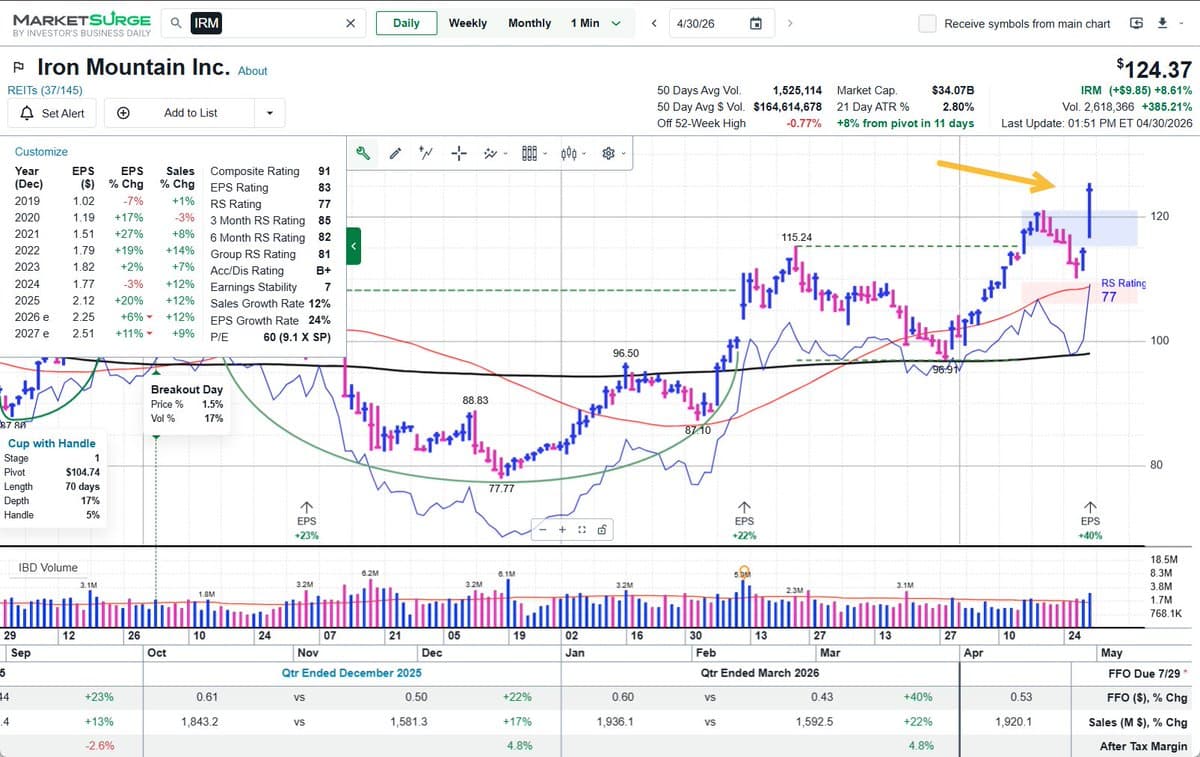Activate the crosshair cursor tool
Screen dimensions: 1200x757
(459, 153)
